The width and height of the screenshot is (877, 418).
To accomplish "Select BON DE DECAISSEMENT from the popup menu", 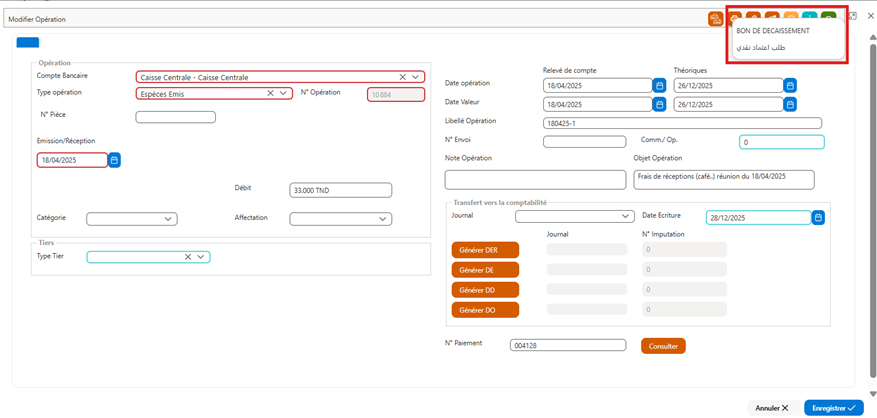I will (773, 31).
